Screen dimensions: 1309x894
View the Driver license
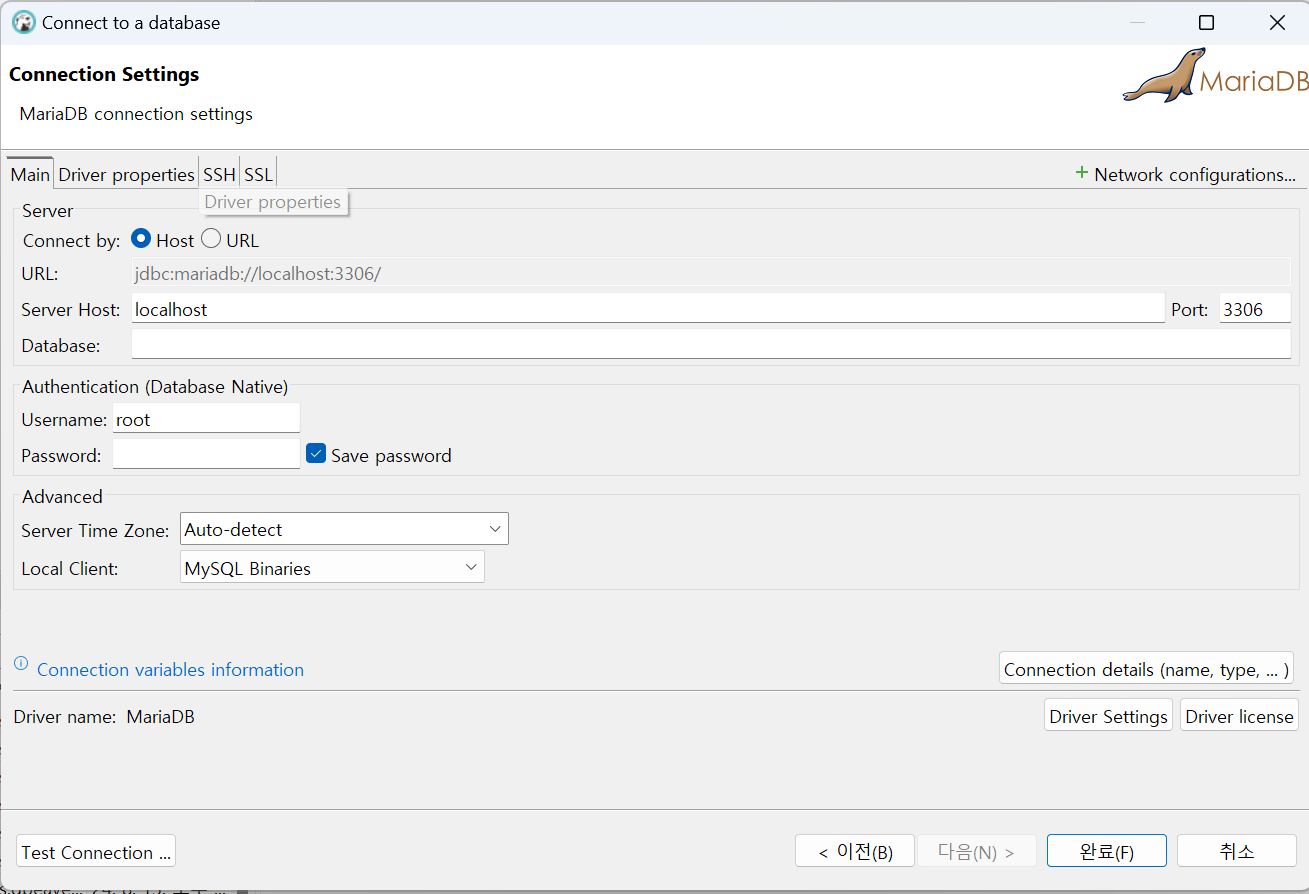1239,716
